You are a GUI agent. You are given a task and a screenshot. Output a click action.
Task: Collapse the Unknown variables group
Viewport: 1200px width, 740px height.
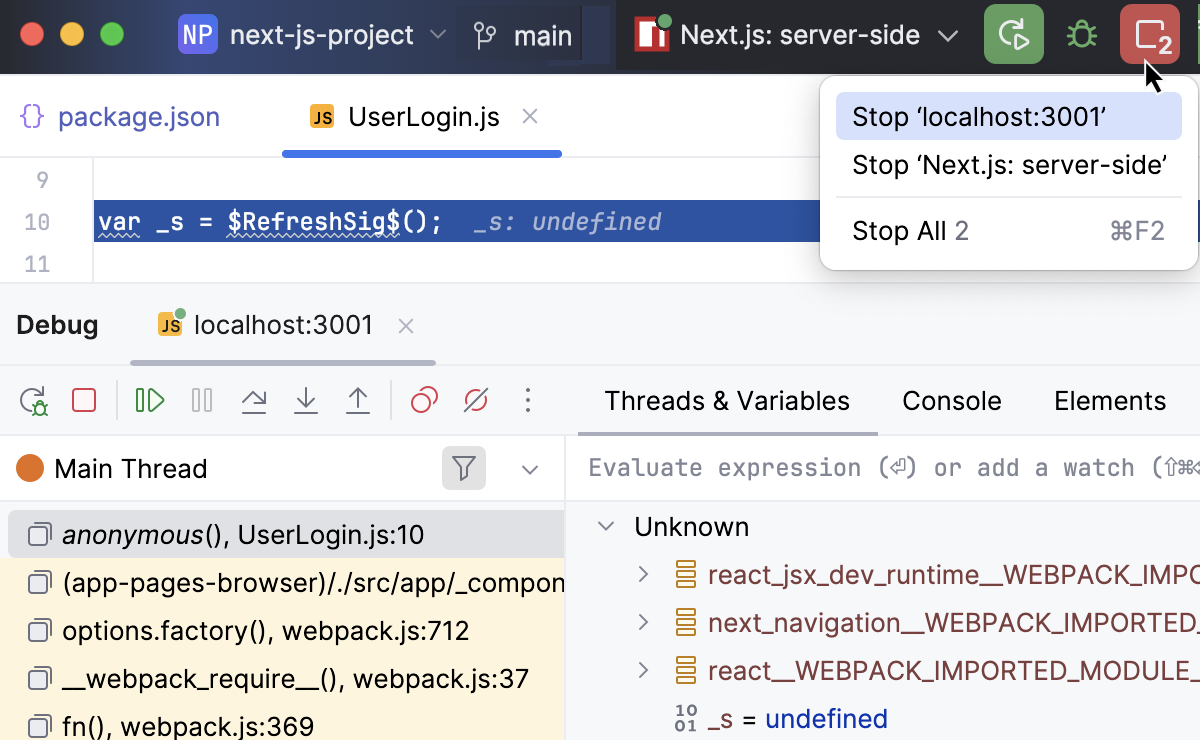tap(605, 526)
